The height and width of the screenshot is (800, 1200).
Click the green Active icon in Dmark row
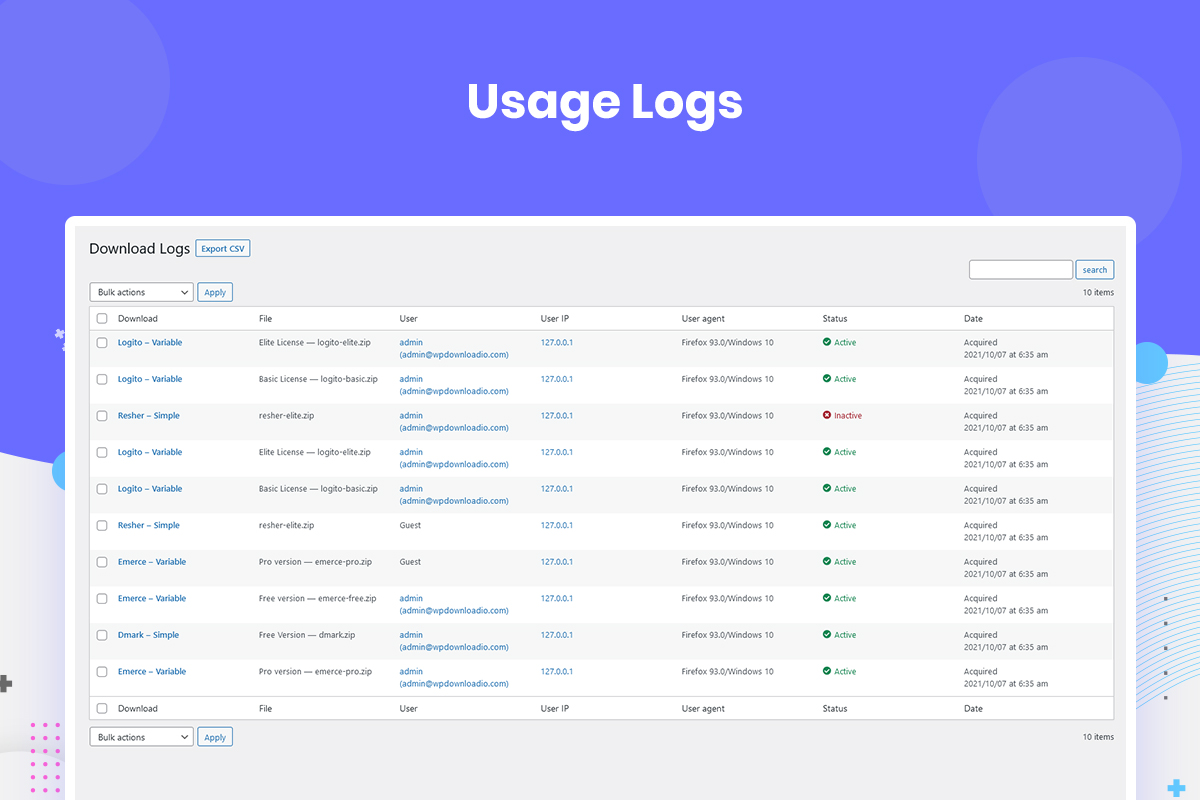827,635
